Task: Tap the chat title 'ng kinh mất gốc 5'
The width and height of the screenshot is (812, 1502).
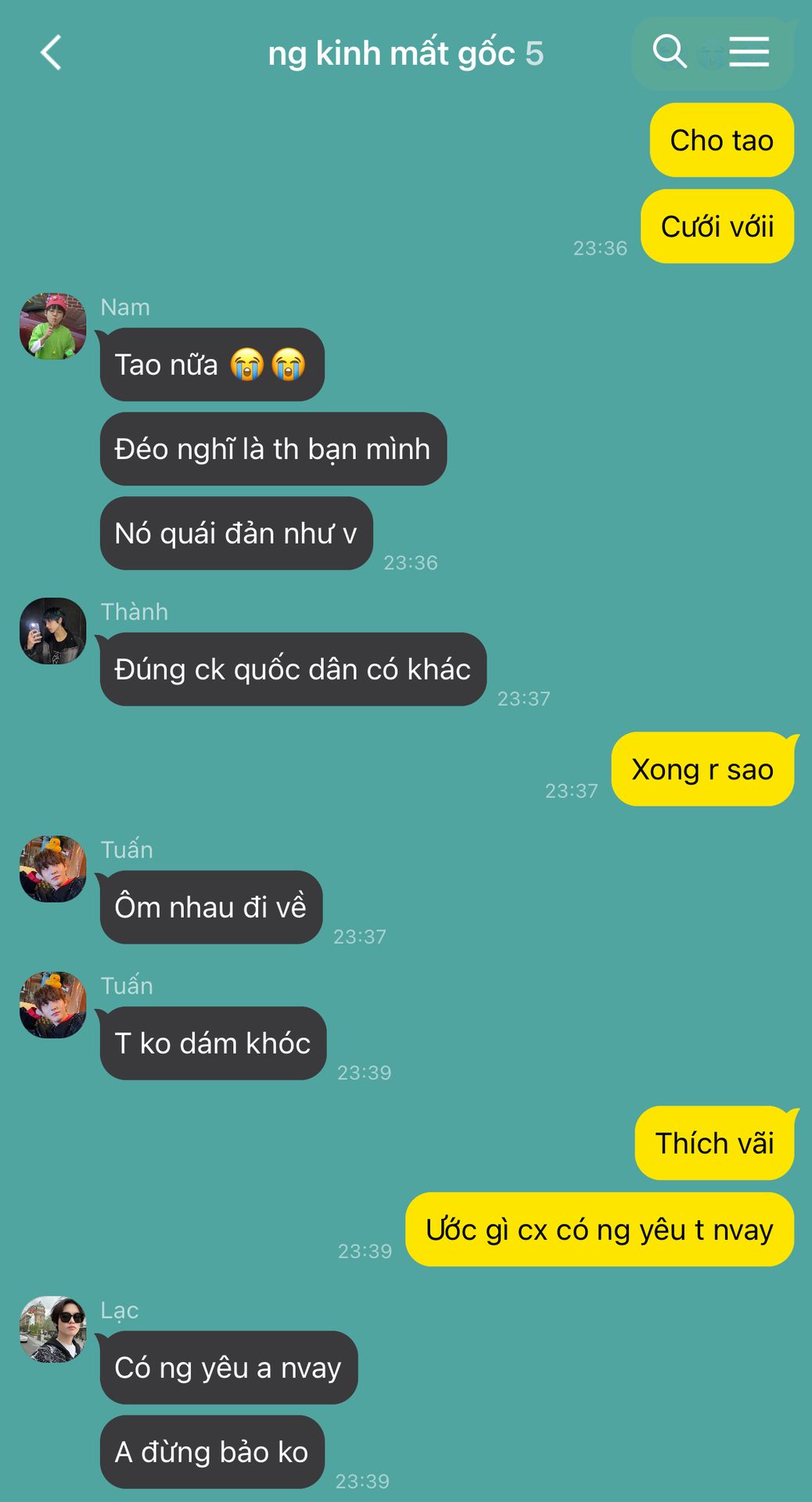Action: coord(405,54)
